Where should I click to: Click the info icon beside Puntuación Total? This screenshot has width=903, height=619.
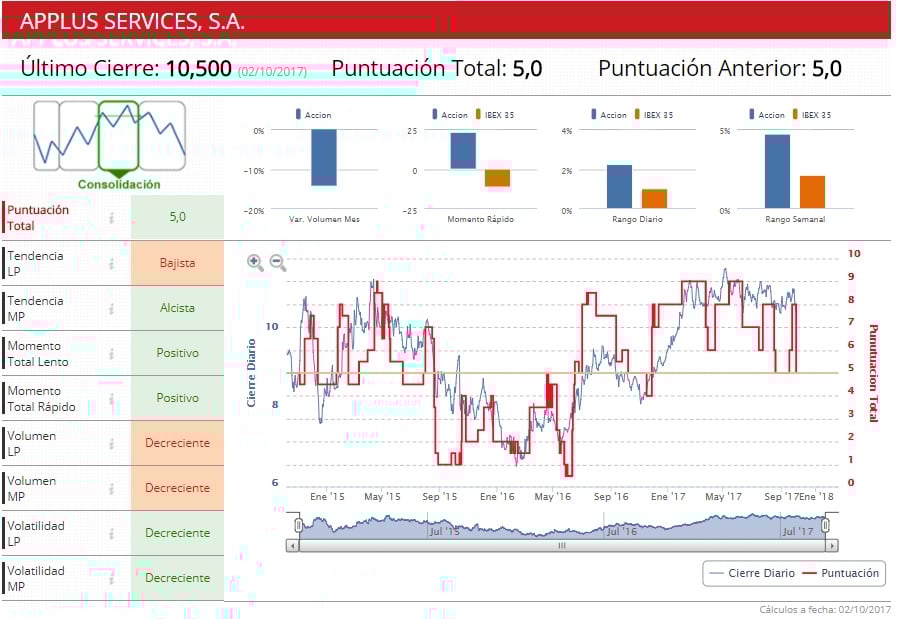pyautogui.click(x=112, y=217)
